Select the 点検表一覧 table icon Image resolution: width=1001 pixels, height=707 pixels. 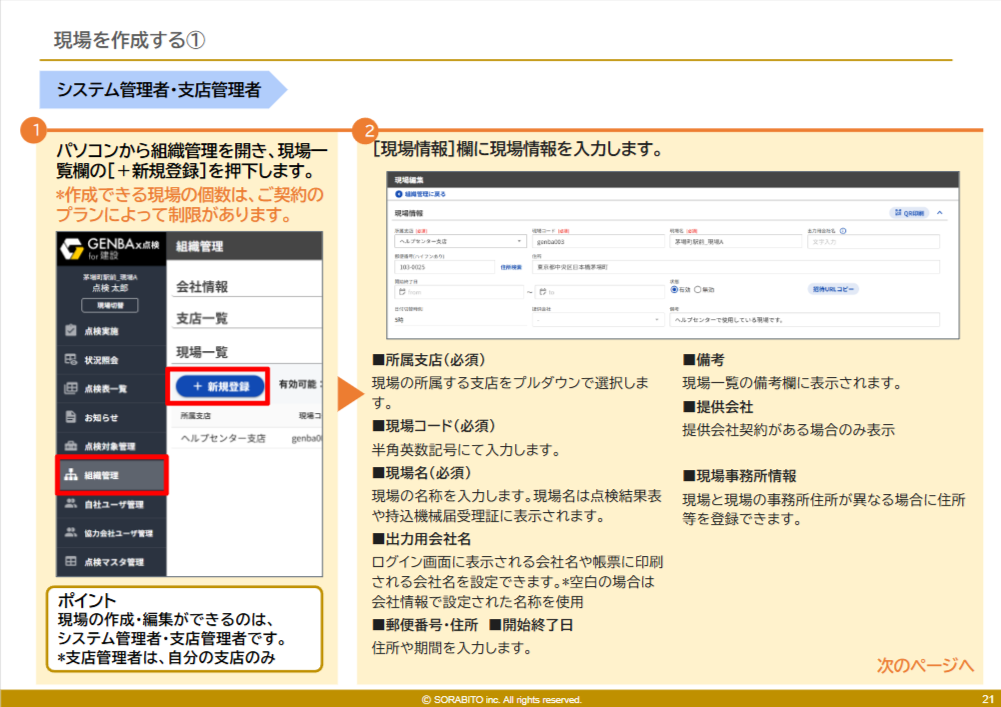pyautogui.click(x=71, y=388)
